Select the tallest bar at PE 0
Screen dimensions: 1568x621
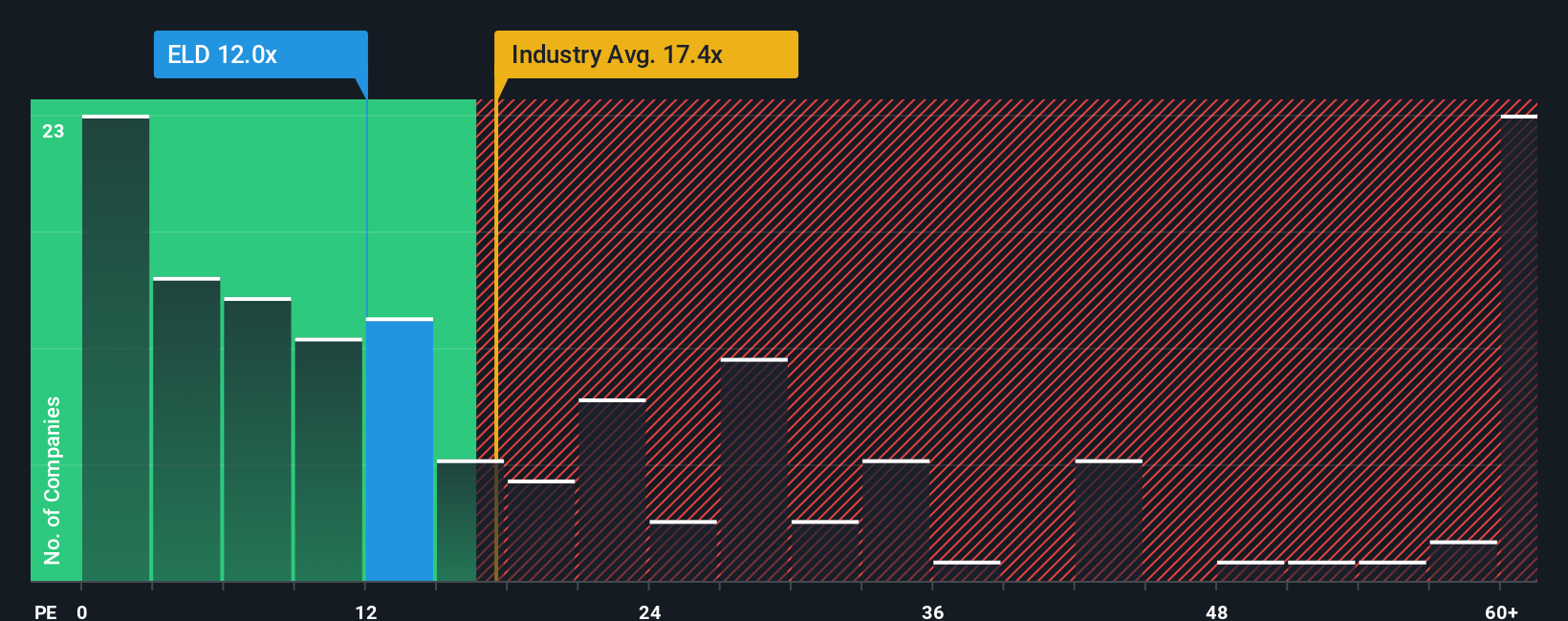116,348
